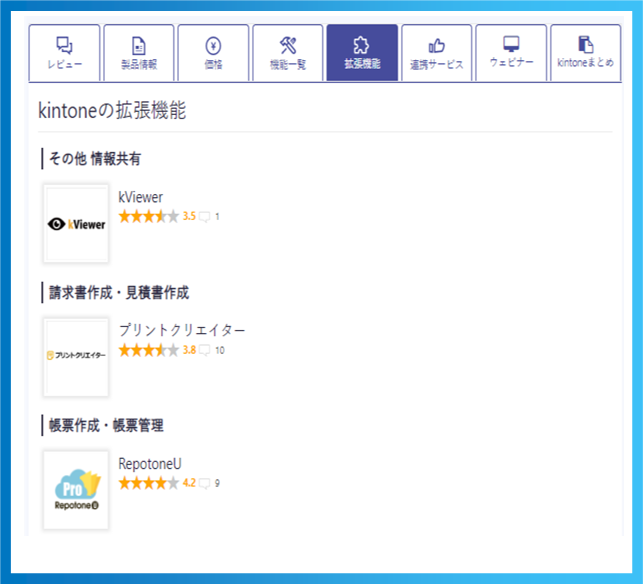Viewport: 643px width, 584px height.
Task: Click the kViewer logo thumbnail
Action: pyautogui.click(x=76, y=224)
